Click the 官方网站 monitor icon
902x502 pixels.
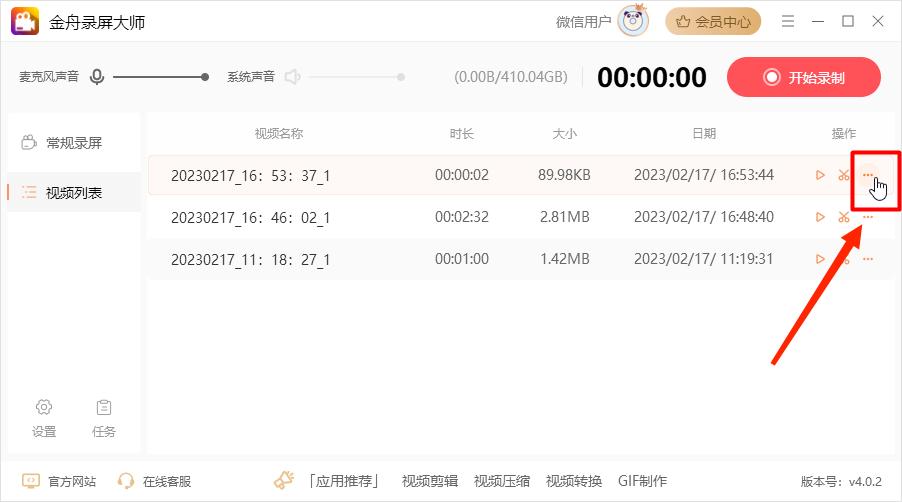30,480
